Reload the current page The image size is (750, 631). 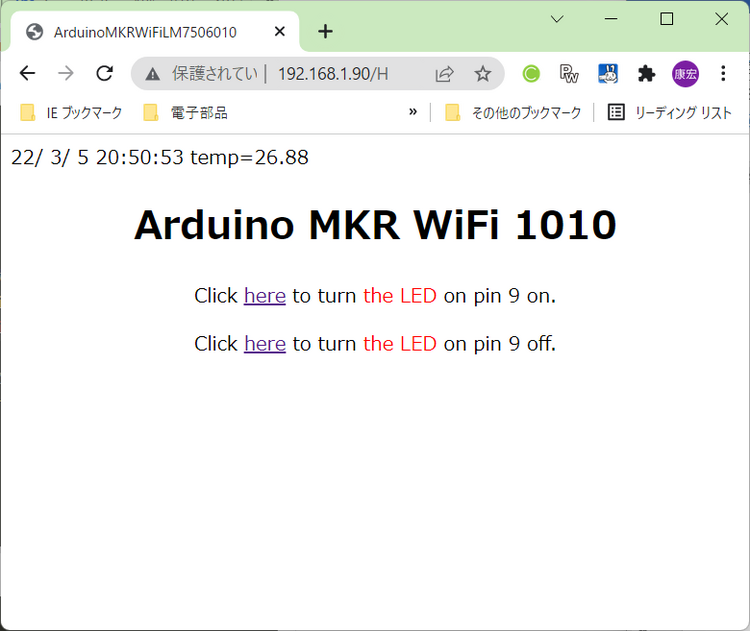point(104,73)
